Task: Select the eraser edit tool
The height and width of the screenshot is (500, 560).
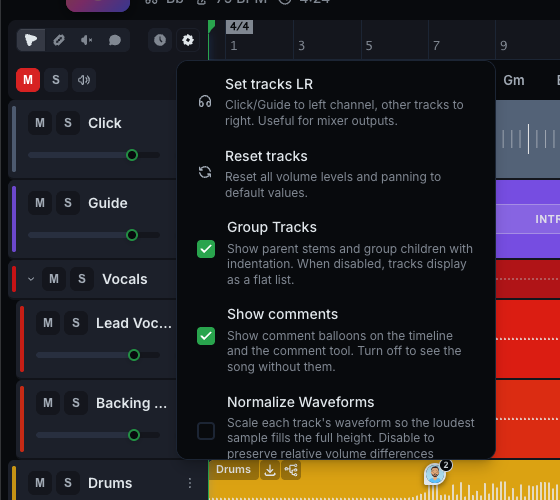Action: (59, 40)
